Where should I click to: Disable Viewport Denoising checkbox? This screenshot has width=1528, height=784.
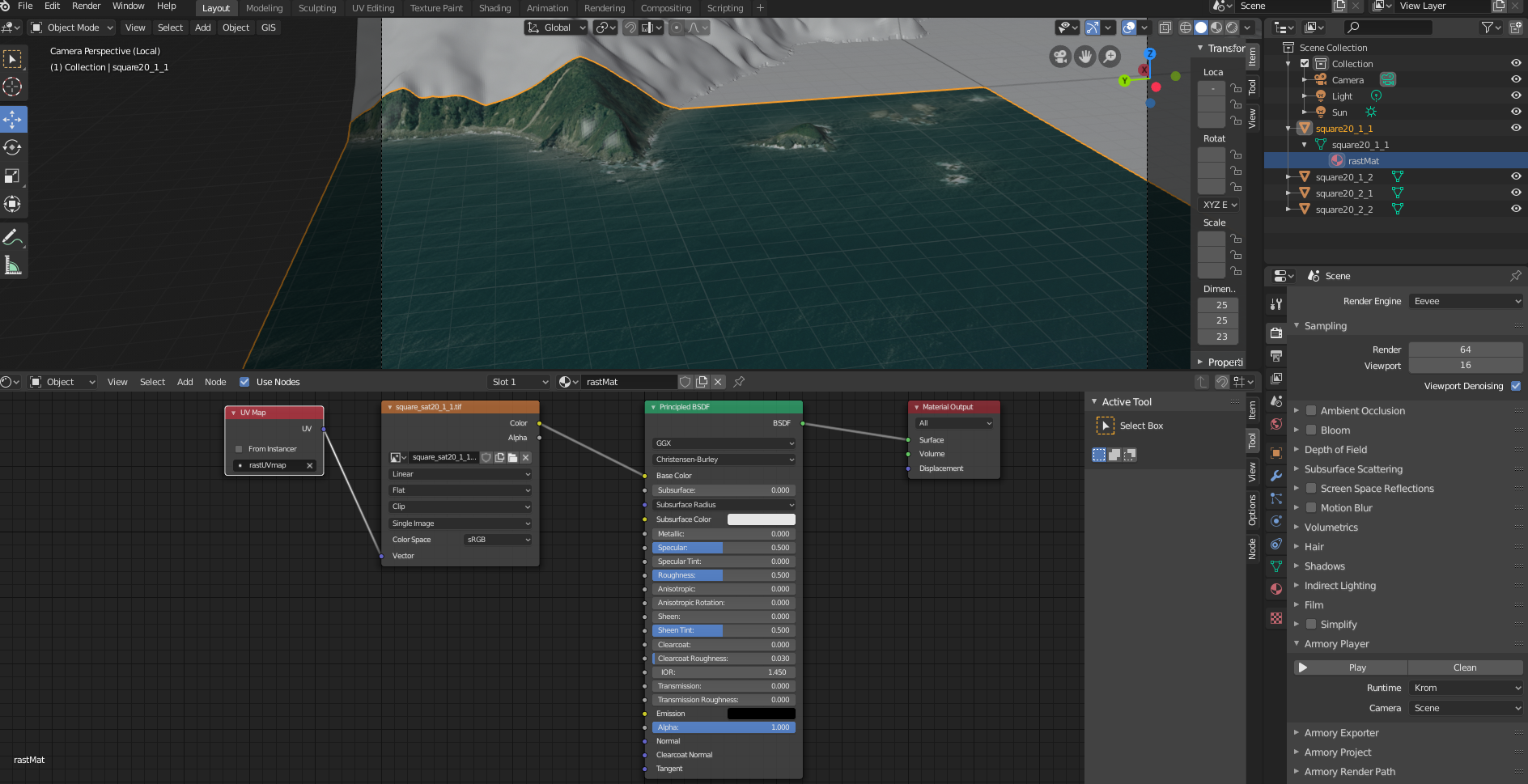click(x=1516, y=386)
